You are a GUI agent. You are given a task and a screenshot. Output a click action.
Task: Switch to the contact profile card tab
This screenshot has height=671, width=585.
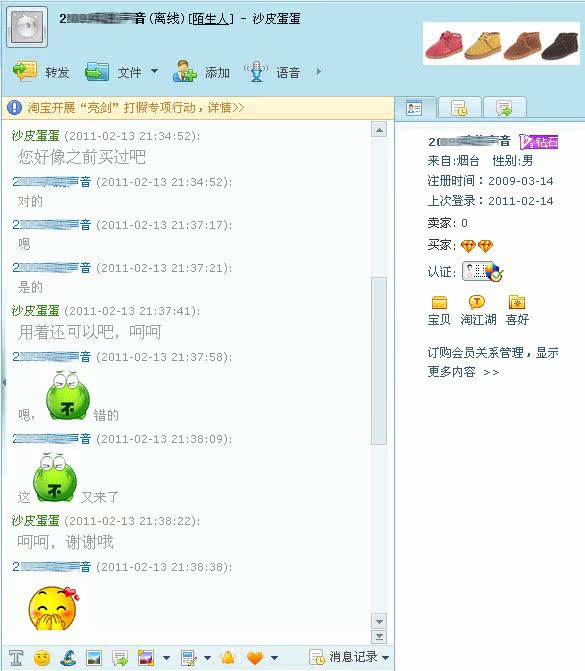tap(415, 107)
